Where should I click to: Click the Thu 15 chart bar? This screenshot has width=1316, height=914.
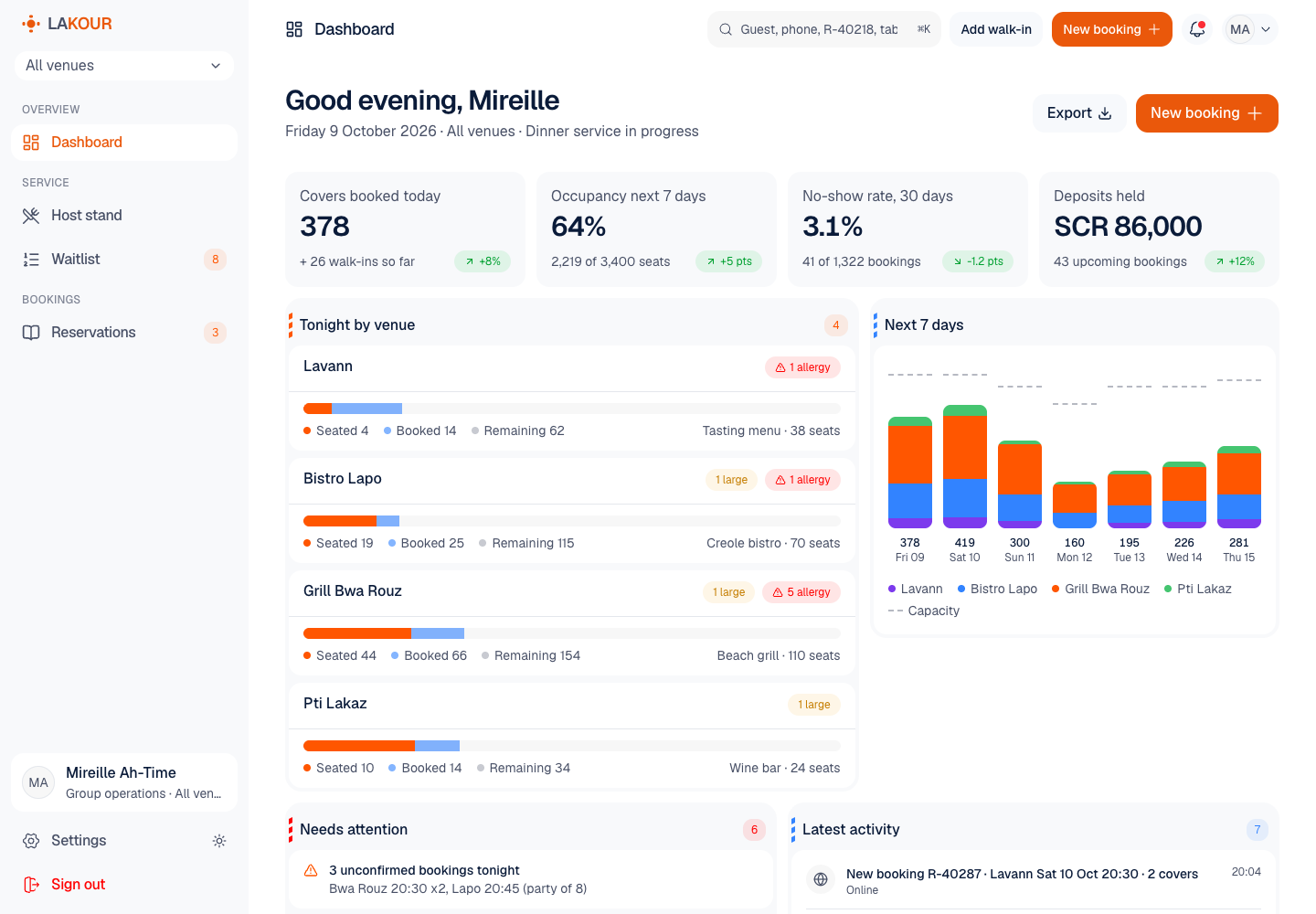(x=1239, y=487)
